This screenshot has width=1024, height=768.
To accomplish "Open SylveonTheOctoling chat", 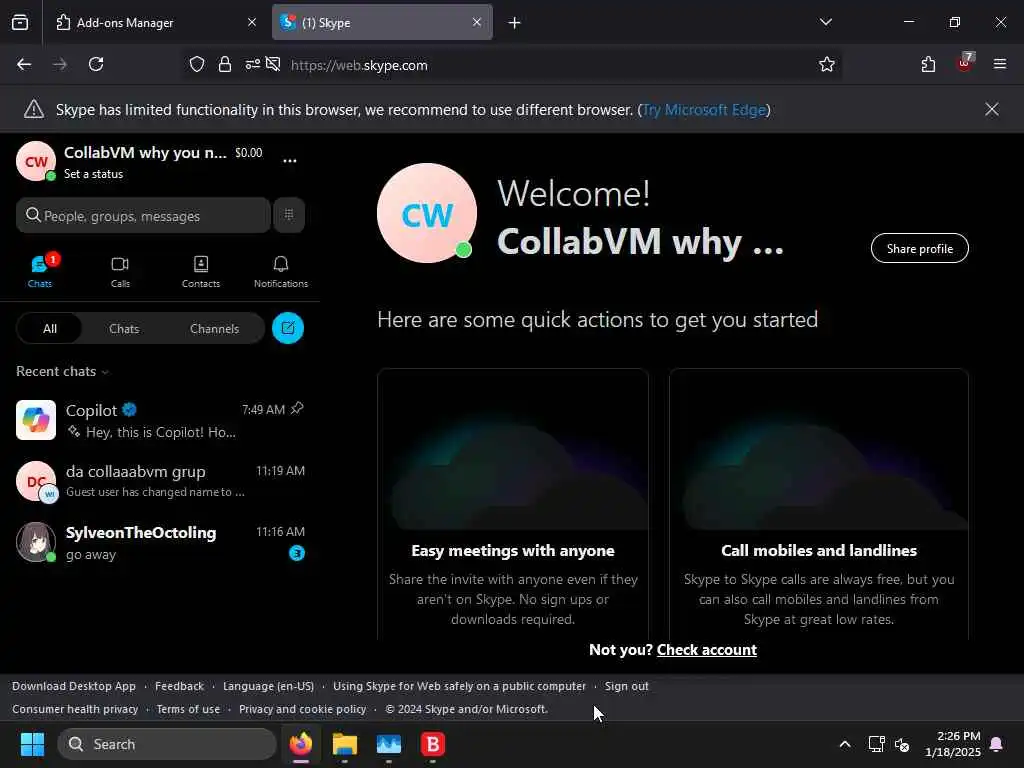I will (160, 542).
